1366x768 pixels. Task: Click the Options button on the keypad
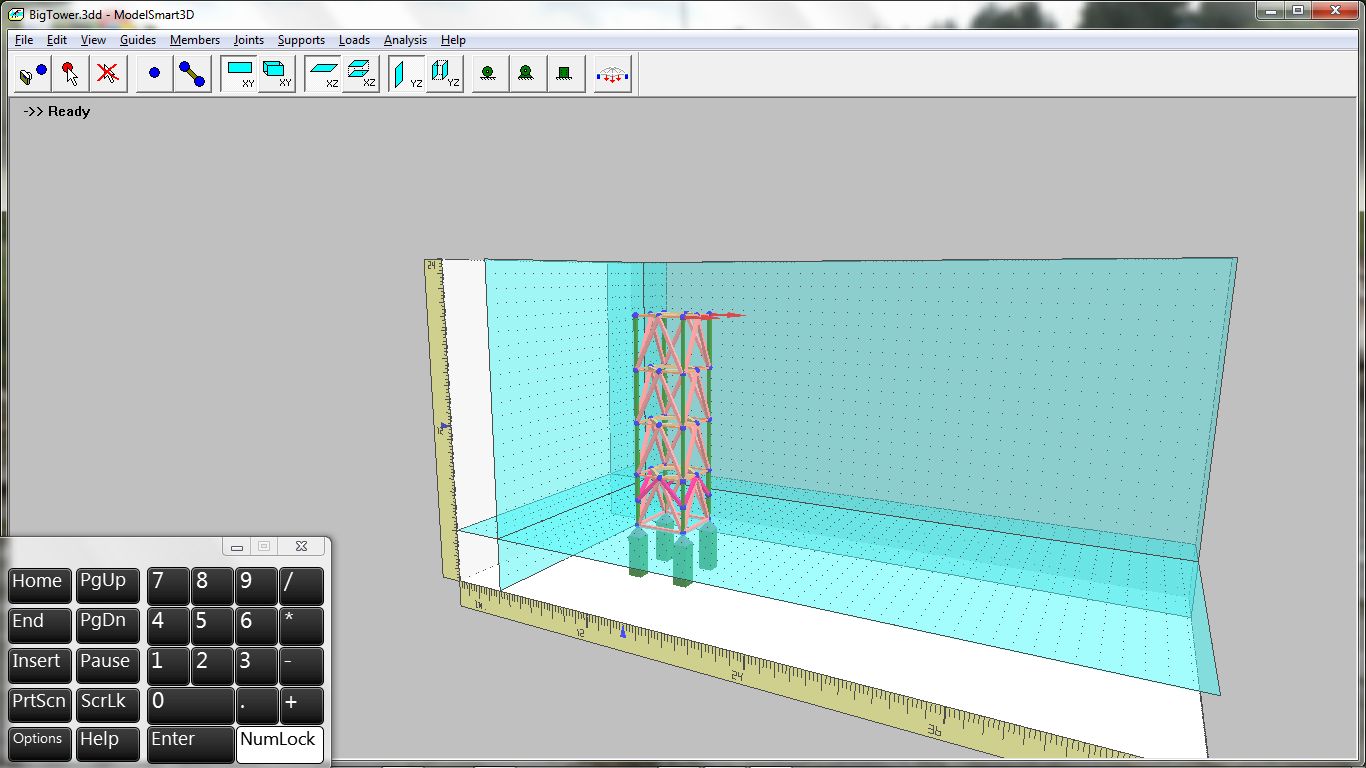[x=38, y=742]
